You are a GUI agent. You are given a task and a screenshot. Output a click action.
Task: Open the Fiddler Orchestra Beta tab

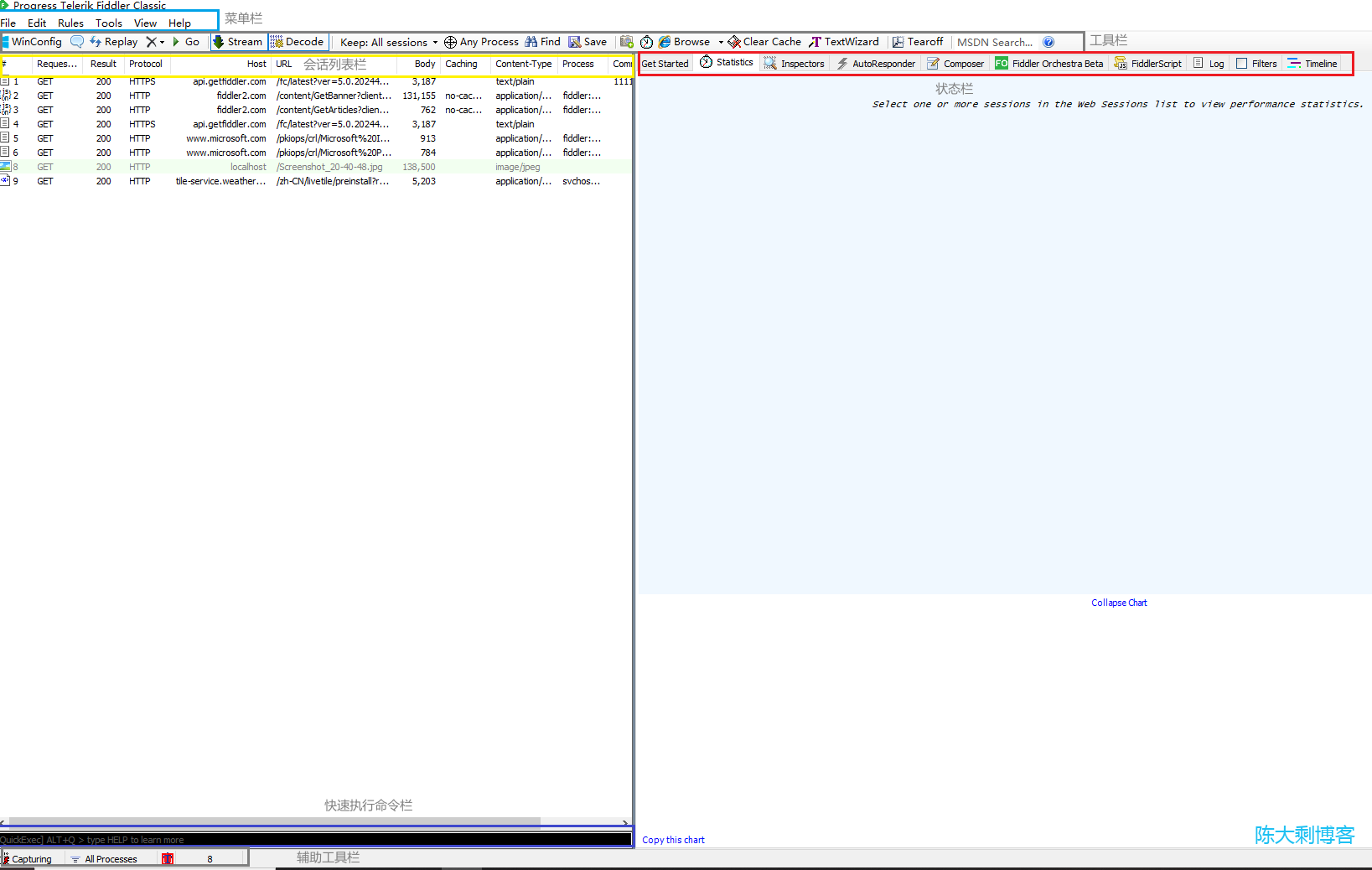tap(1049, 64)
